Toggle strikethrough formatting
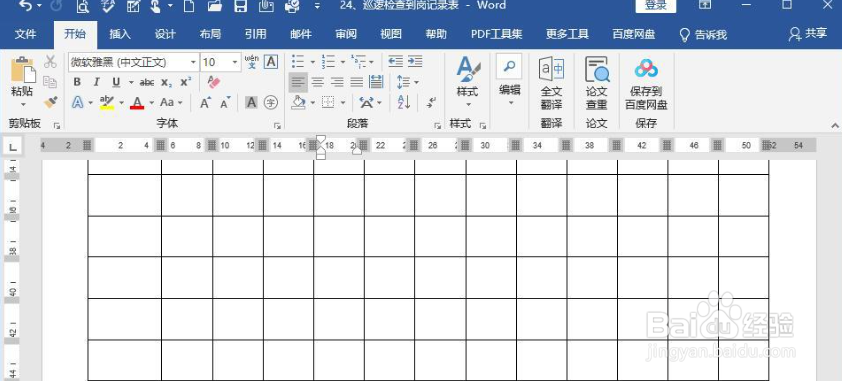This screenshot has height=381, width=842. click(x=147, y=82)
